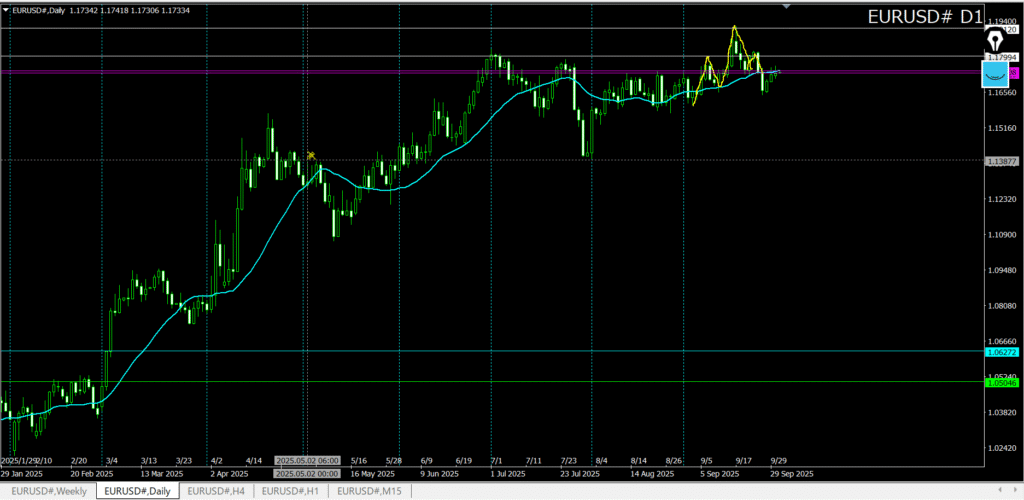The height and width of the screenshot is (500, 1024).
Task: Open the triangle menu beside EURUSD#,Daily
Action: click(6, 8)
